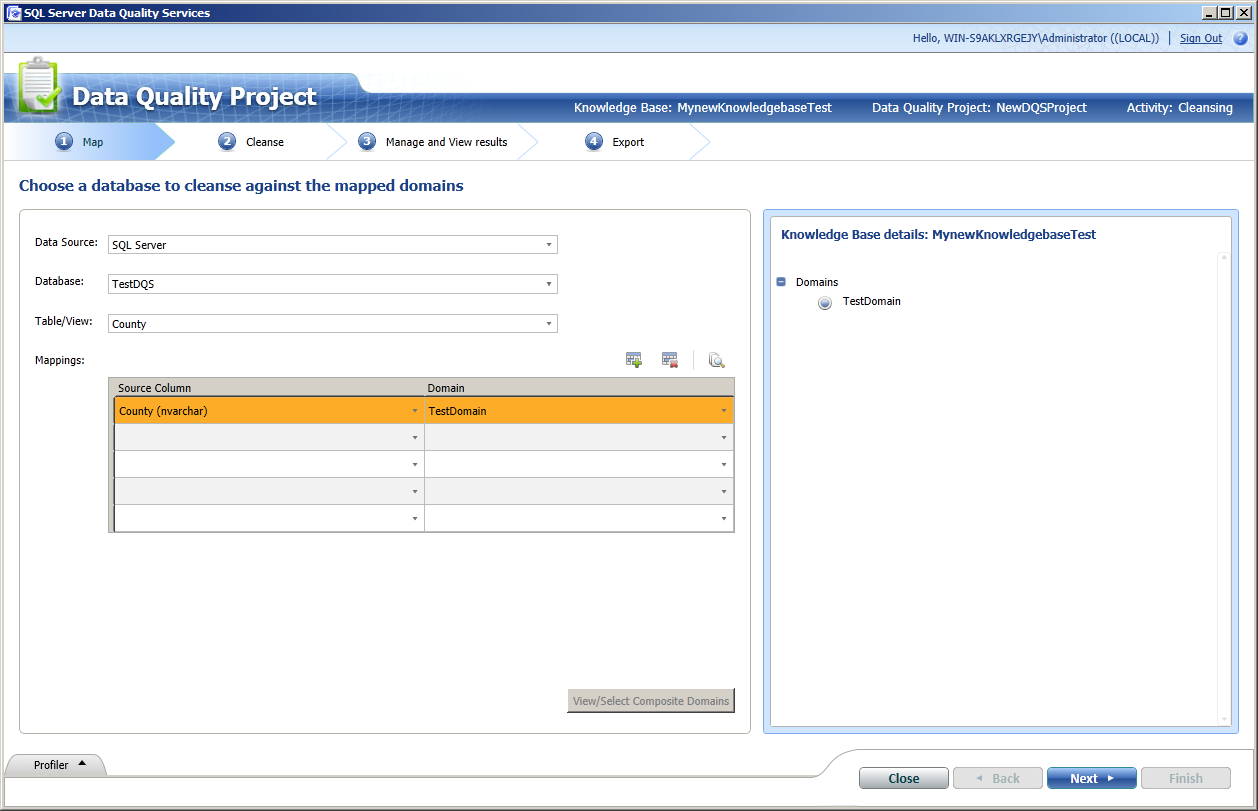Open DQS help via question mark icon
Image resolution: width=1258 pixels, height=811 pixels.
pos(1241,37)
